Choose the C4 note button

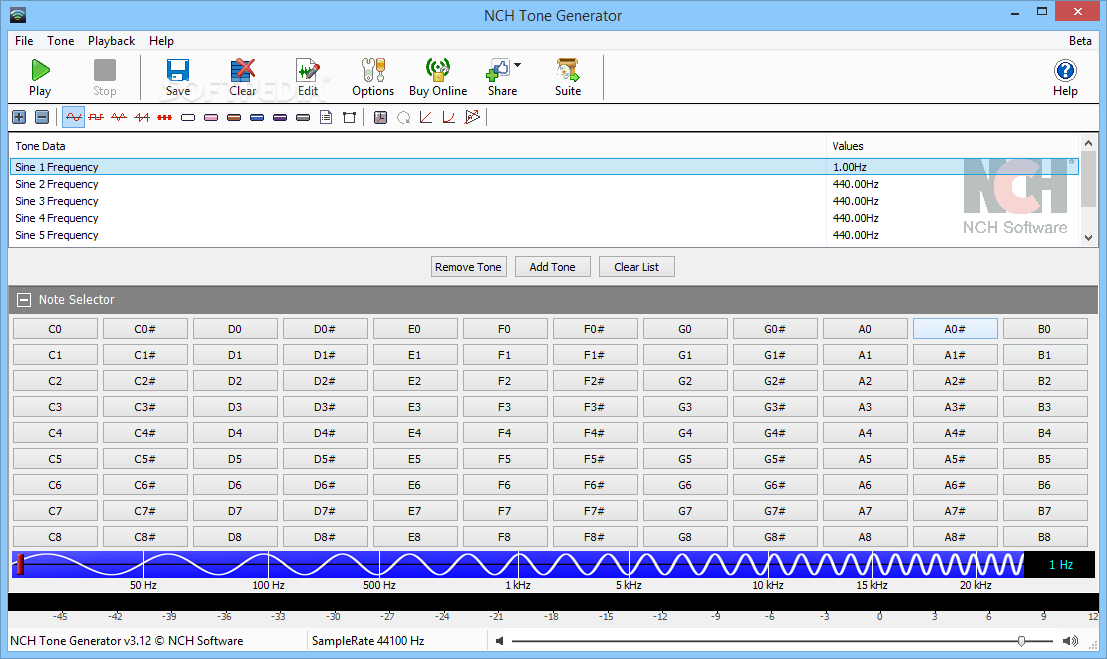(x=55, y=433)
